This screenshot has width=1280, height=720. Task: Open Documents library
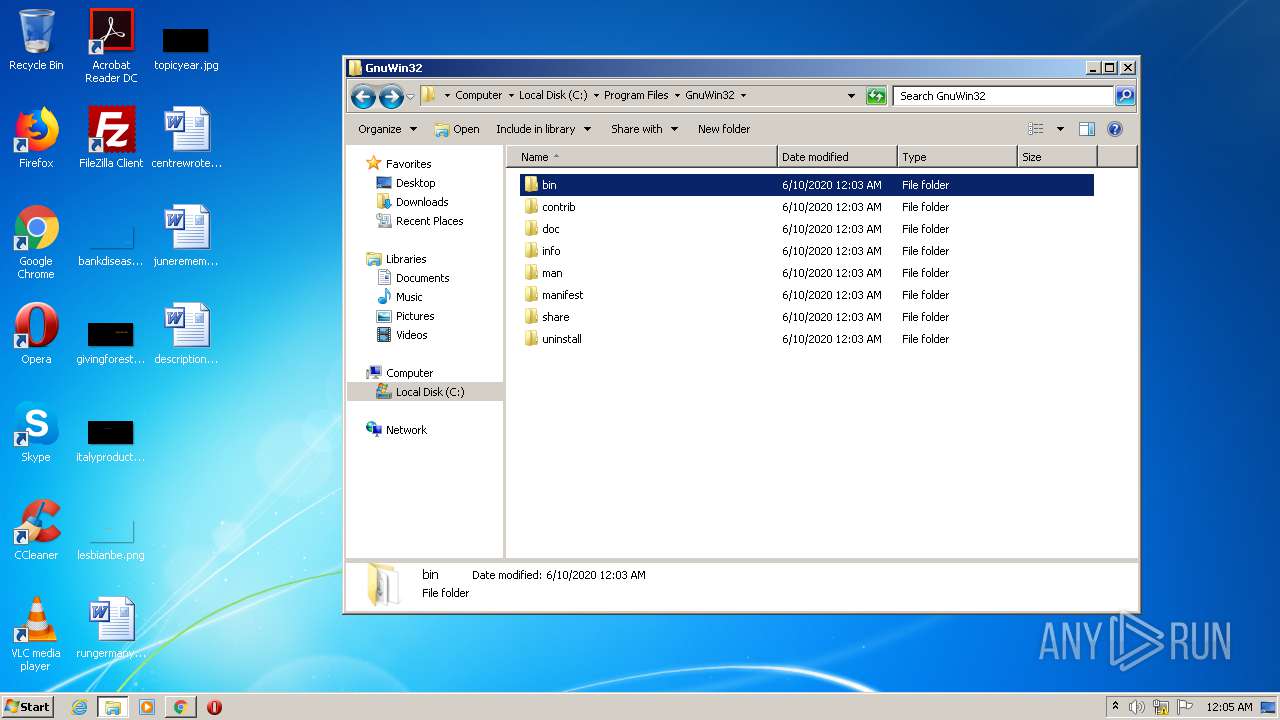[x=413, y=278]
